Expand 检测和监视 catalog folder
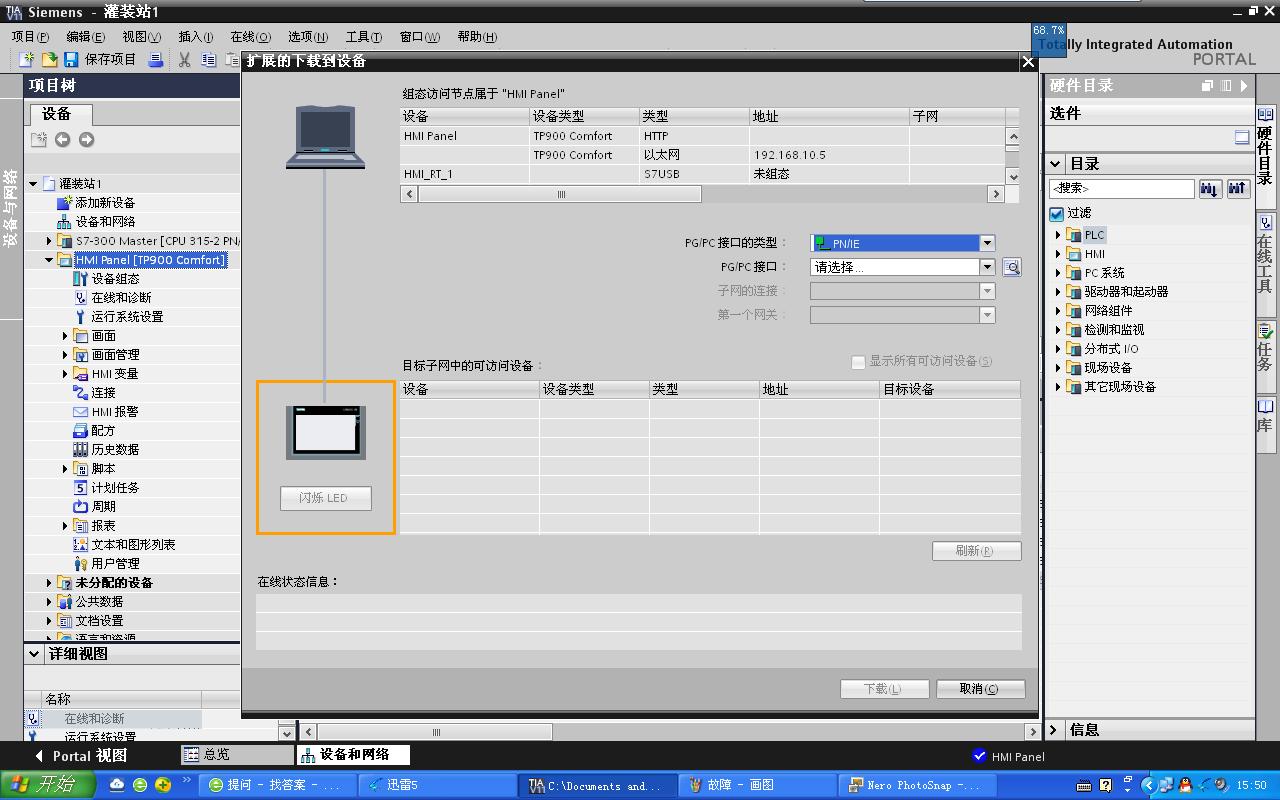The height and width of the screenshot is (800, 1280). click(x=1058, y=330)
